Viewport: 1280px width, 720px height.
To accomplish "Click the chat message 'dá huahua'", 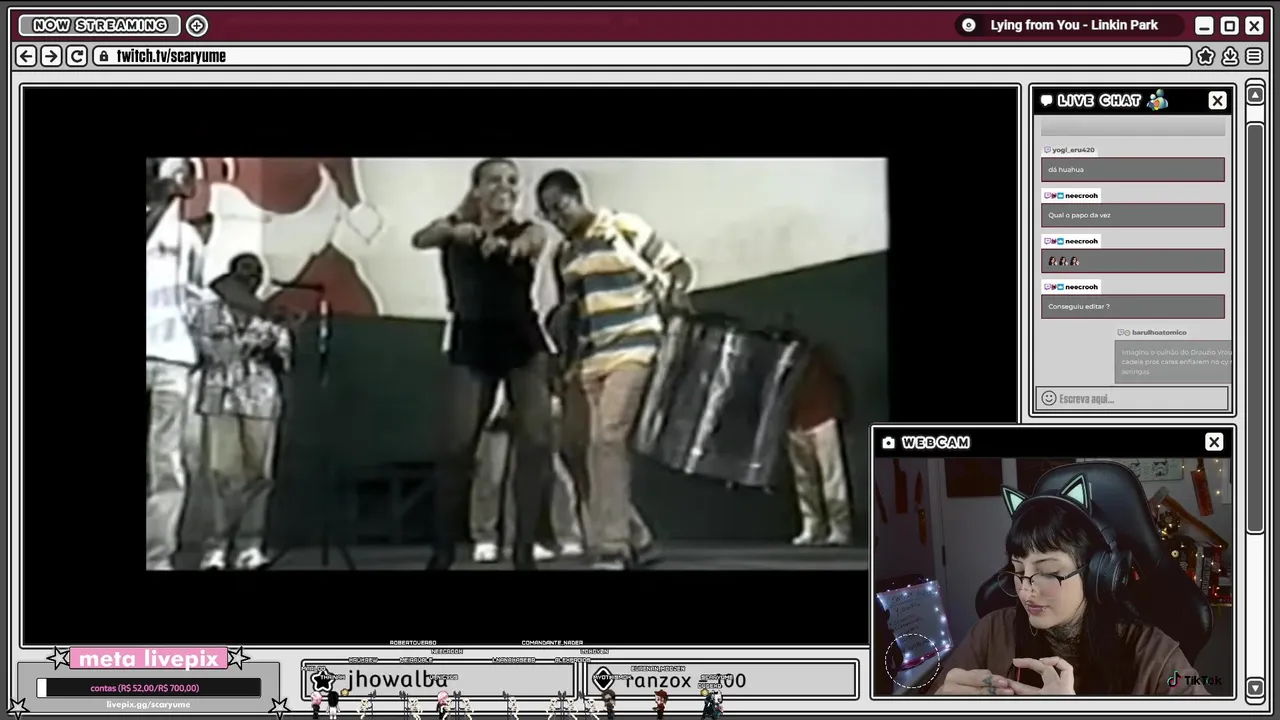I will [1132, 169].
